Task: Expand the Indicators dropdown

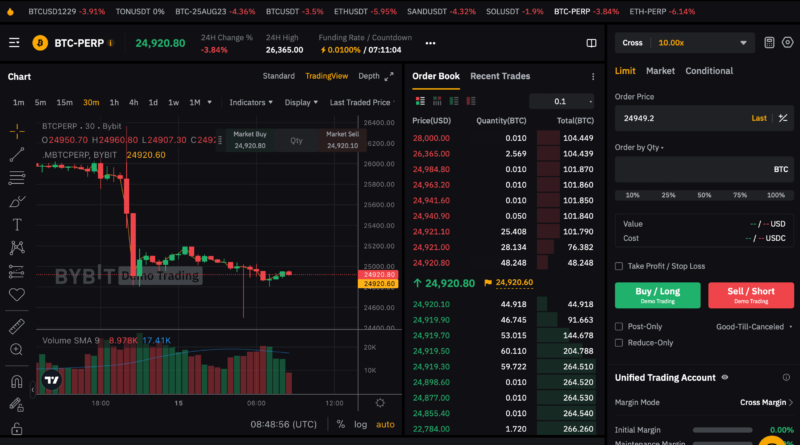Action: click(252, 102)
